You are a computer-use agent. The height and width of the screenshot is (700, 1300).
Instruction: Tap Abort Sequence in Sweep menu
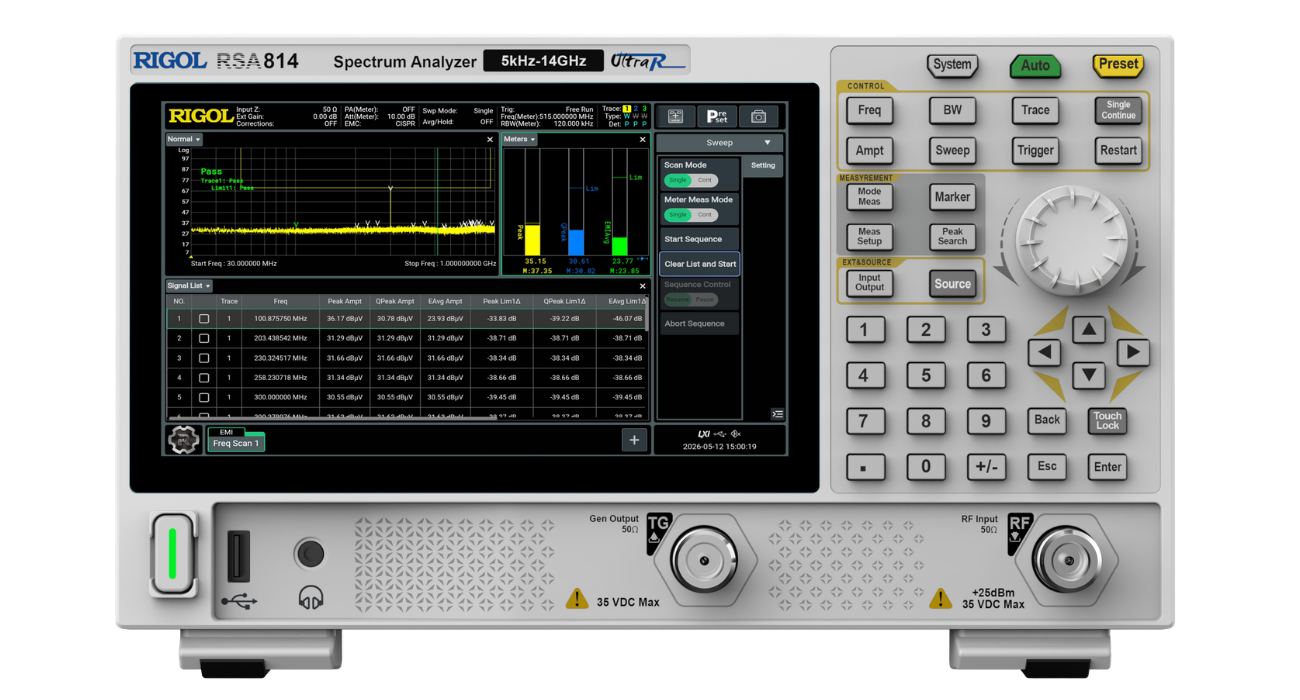point(699,324)
